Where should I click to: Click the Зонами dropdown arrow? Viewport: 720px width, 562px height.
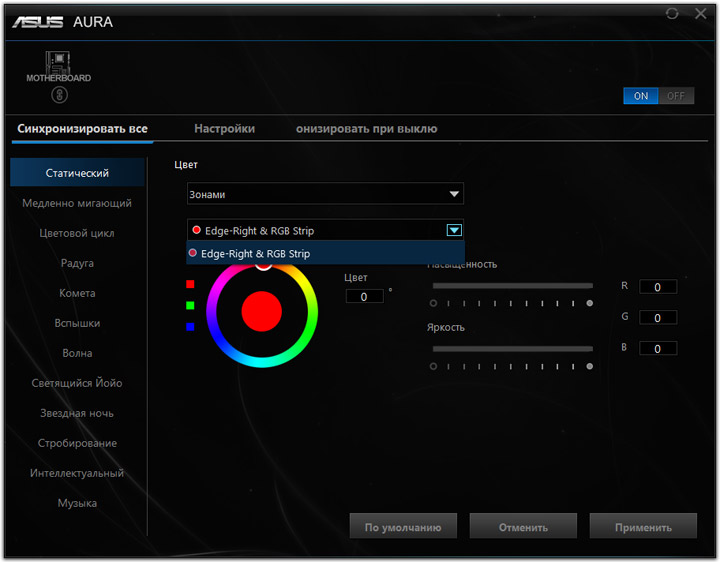[x=454, y=194]
